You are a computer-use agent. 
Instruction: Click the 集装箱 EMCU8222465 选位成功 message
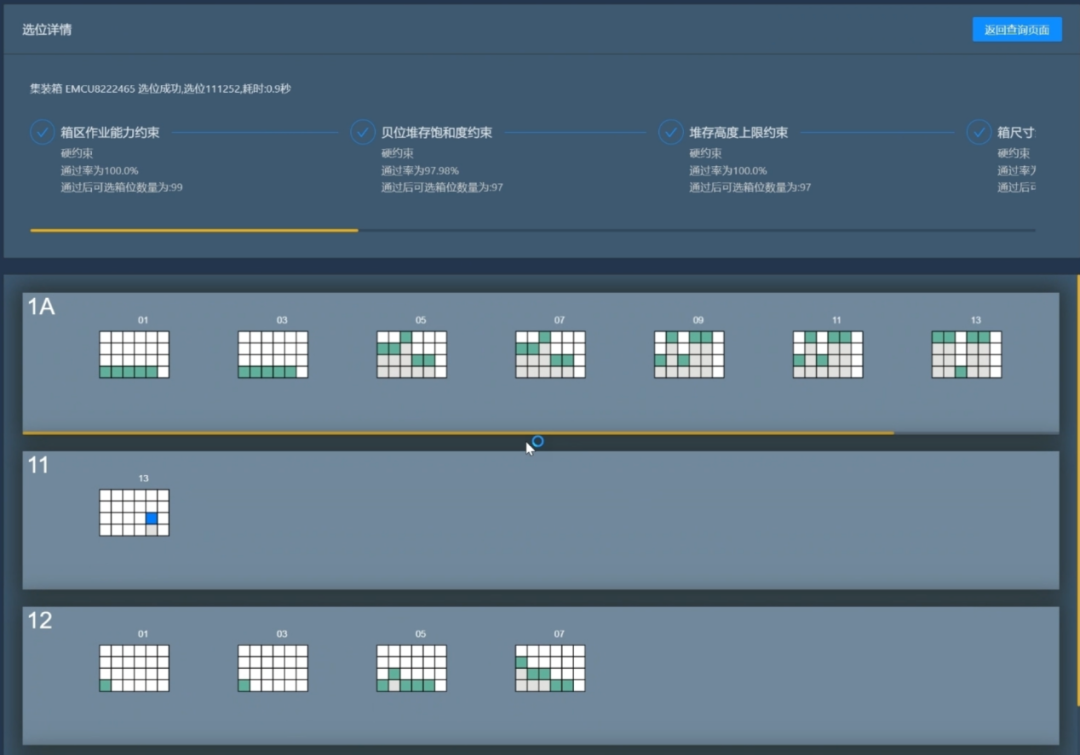point(160,88)
